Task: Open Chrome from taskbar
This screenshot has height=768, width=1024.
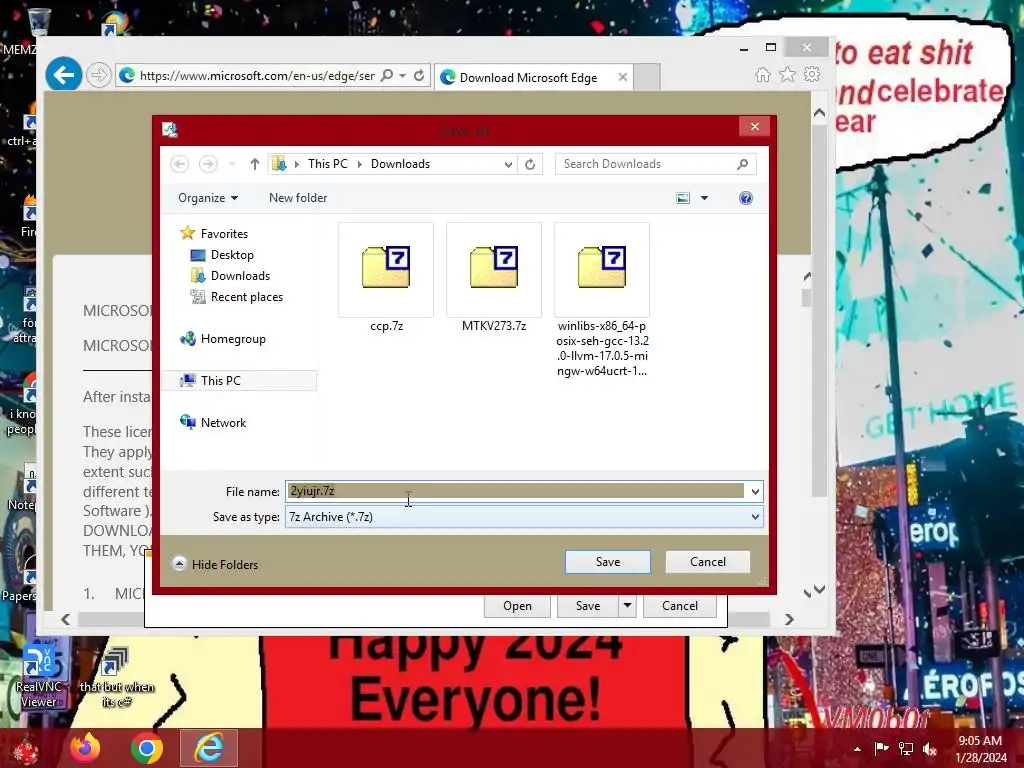Action: pyautogui.click(x=147, y=748)
